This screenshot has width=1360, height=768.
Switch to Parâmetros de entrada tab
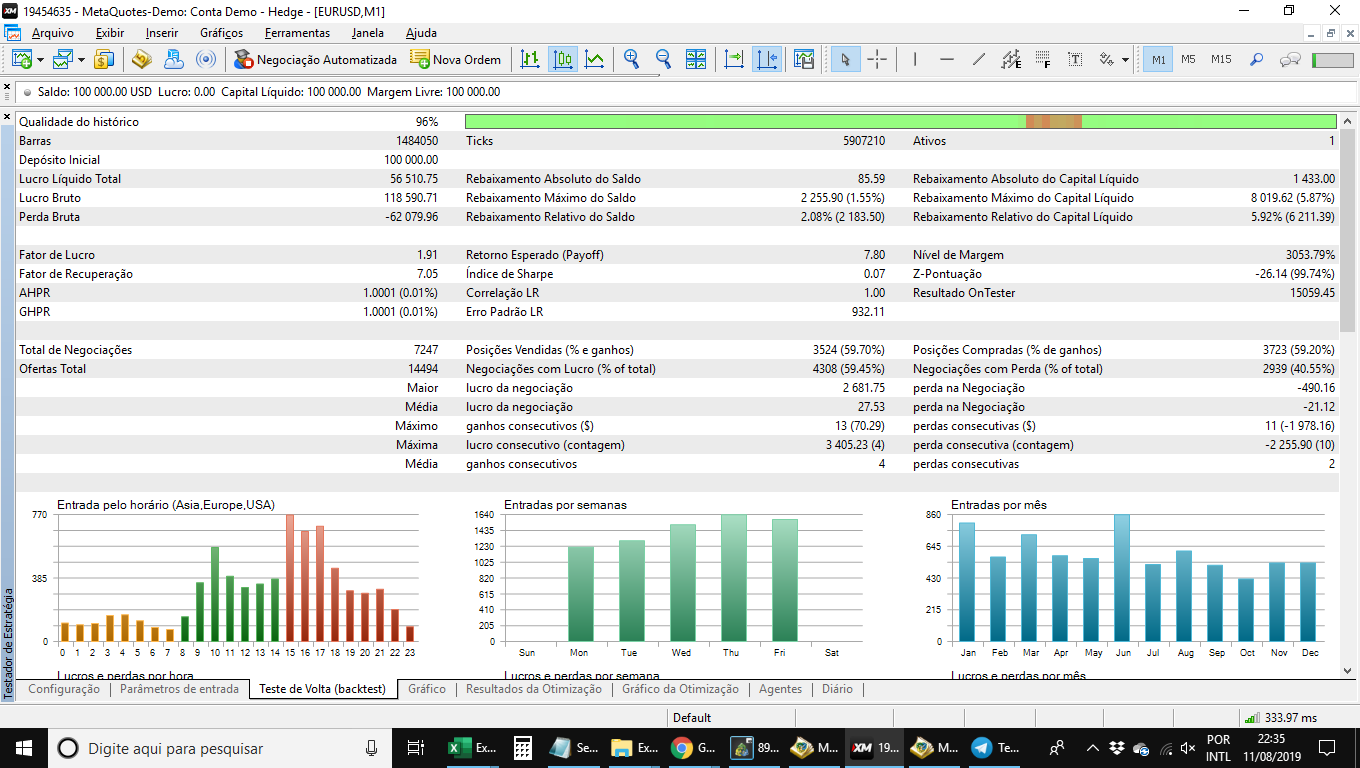tap(179, 689)
